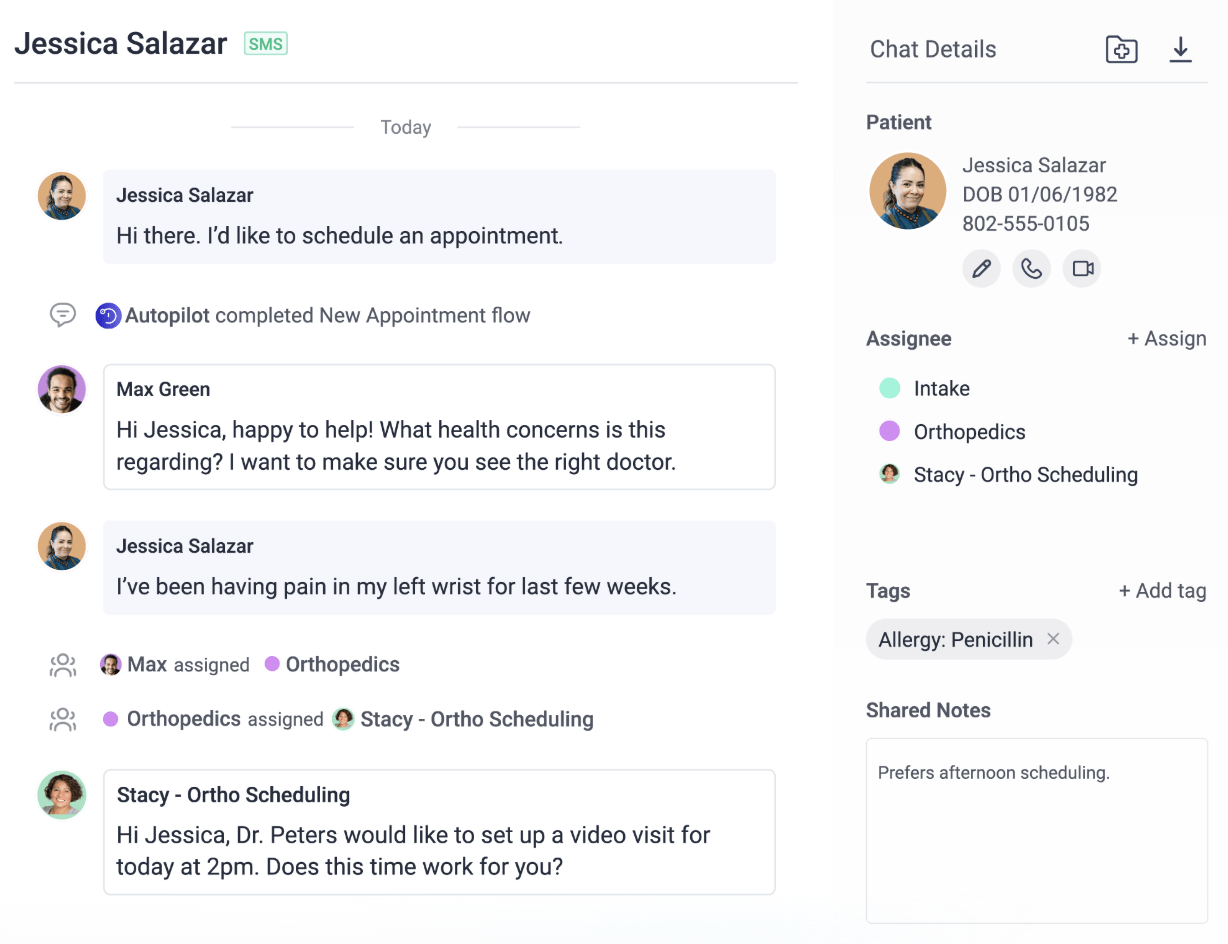The height and width of the screenshot is (944, 1228).
Task: Select the Intake assignee
Action: [x=940, y=388]
